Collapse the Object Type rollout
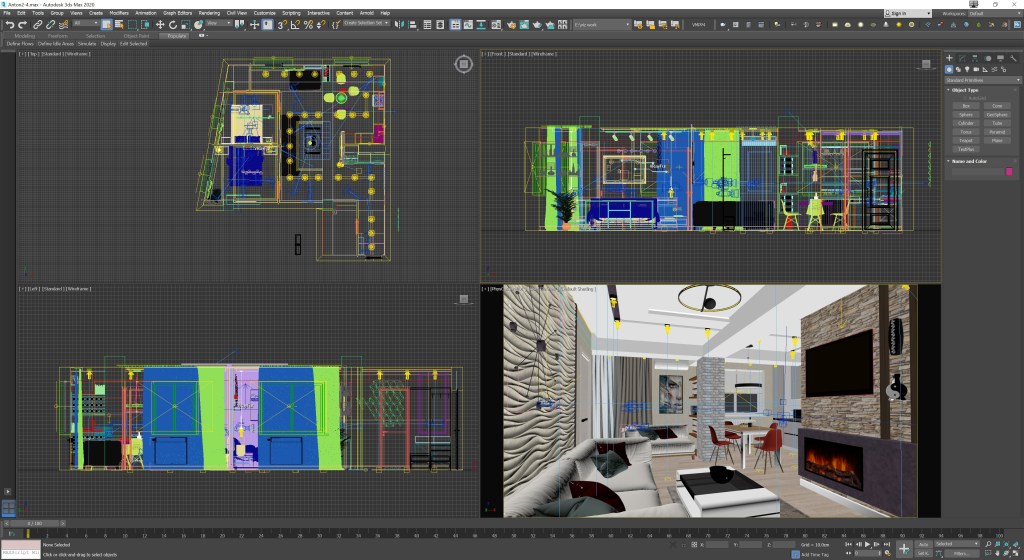Viewport: 1024px width, 560px height. [966, 90]
